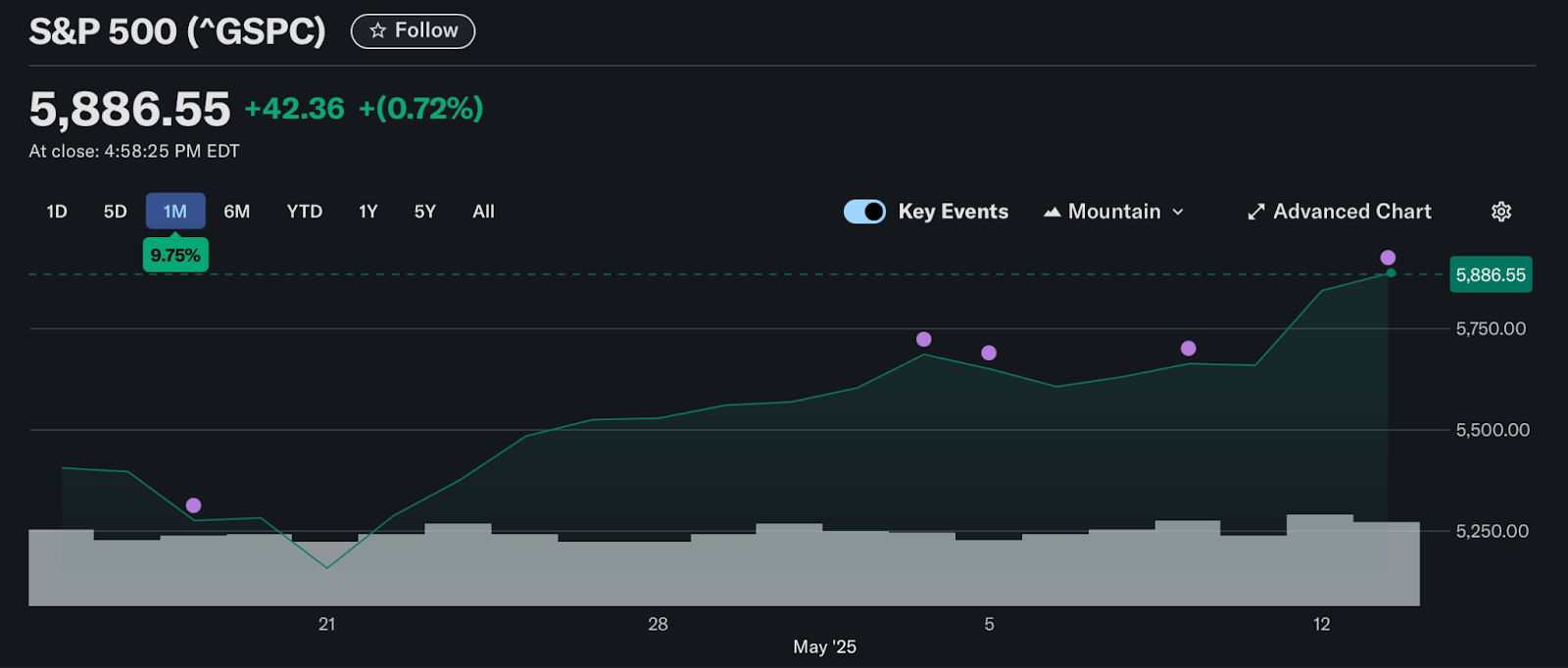The height and width of the screenshot is (668, 1568).
Task: Choose the All time range
Action: [x=483, y=212]
